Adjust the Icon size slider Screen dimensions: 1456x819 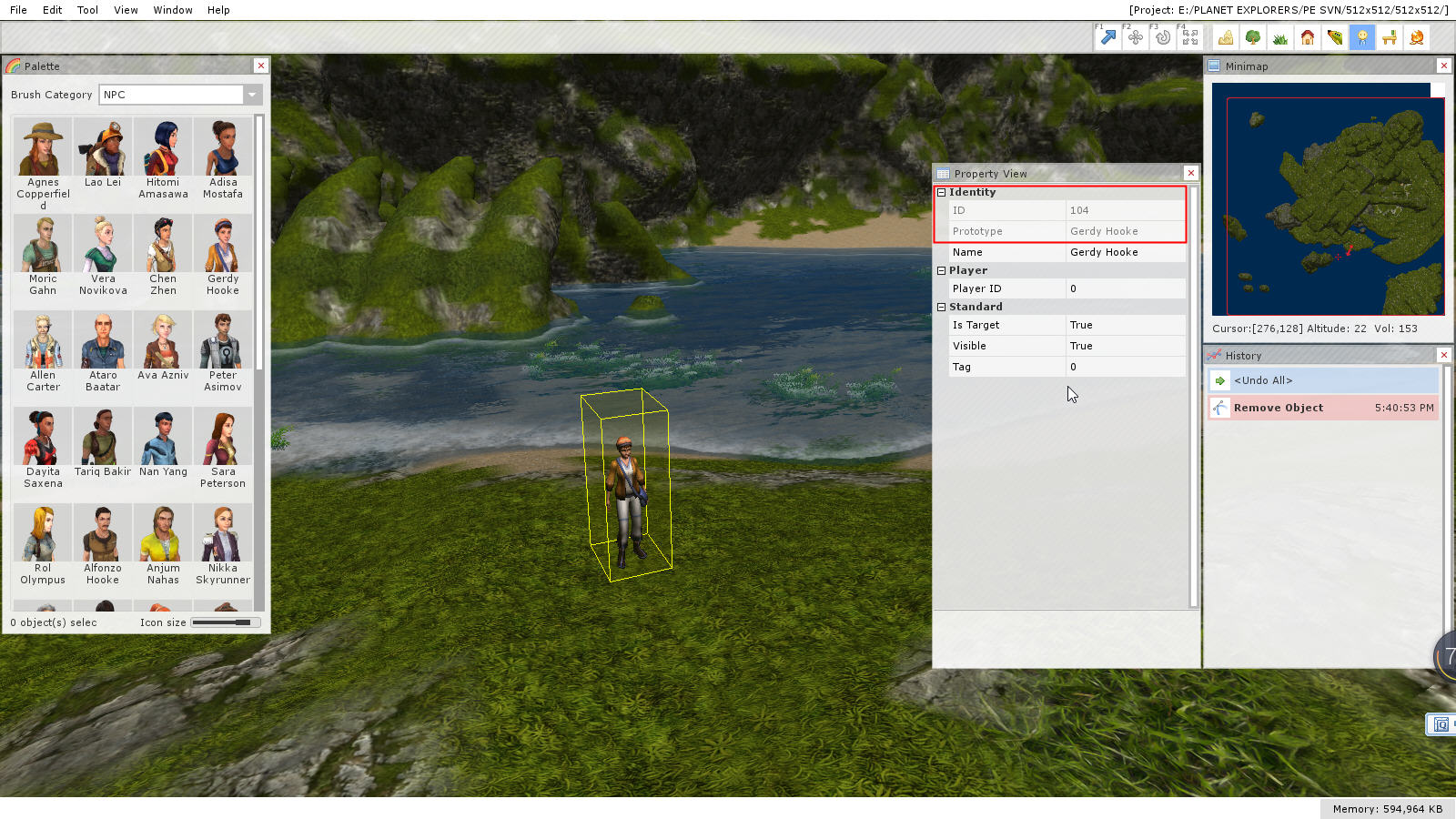click(x=226, y=622)
